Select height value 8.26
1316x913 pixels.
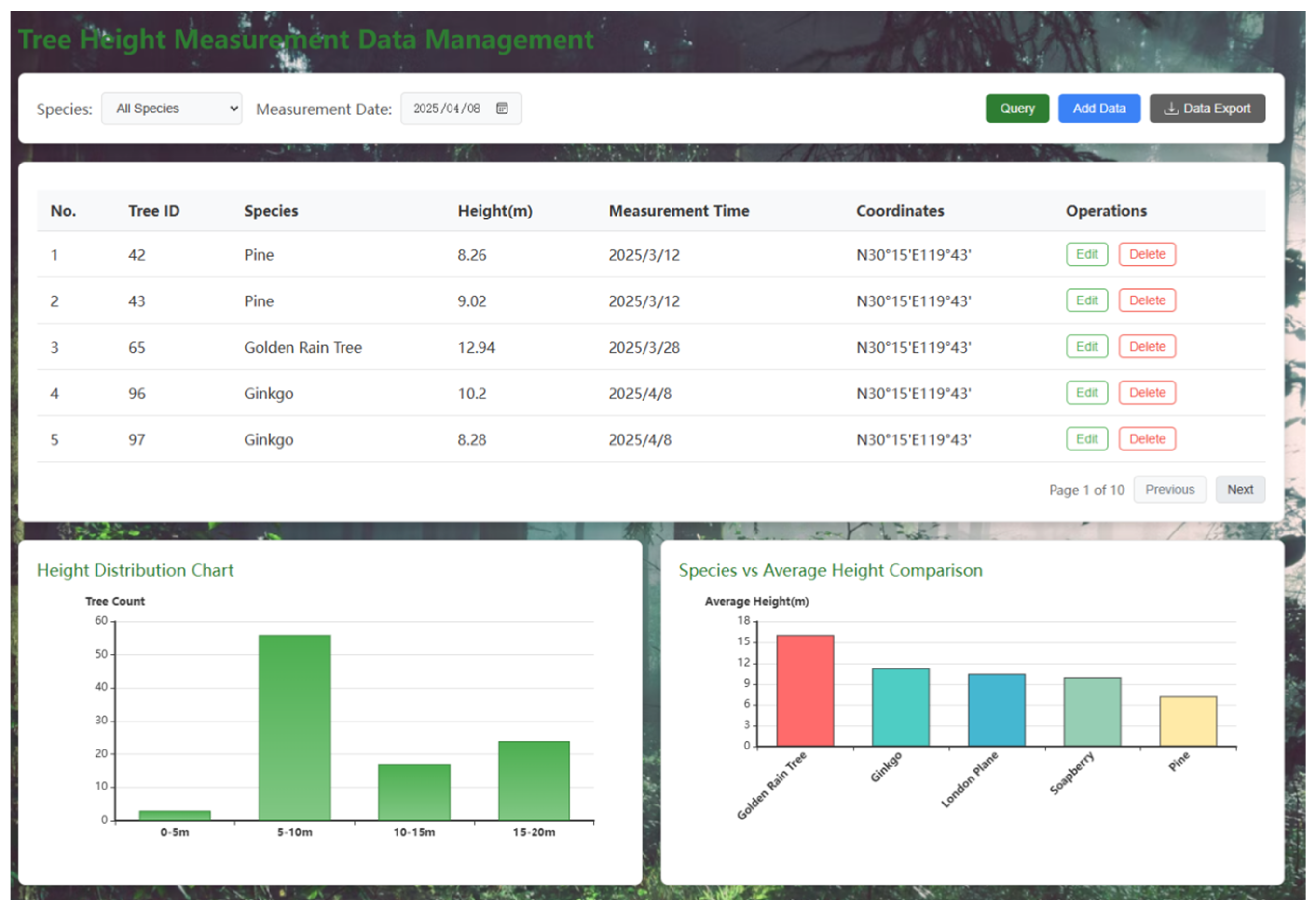(x=472, y=255)
